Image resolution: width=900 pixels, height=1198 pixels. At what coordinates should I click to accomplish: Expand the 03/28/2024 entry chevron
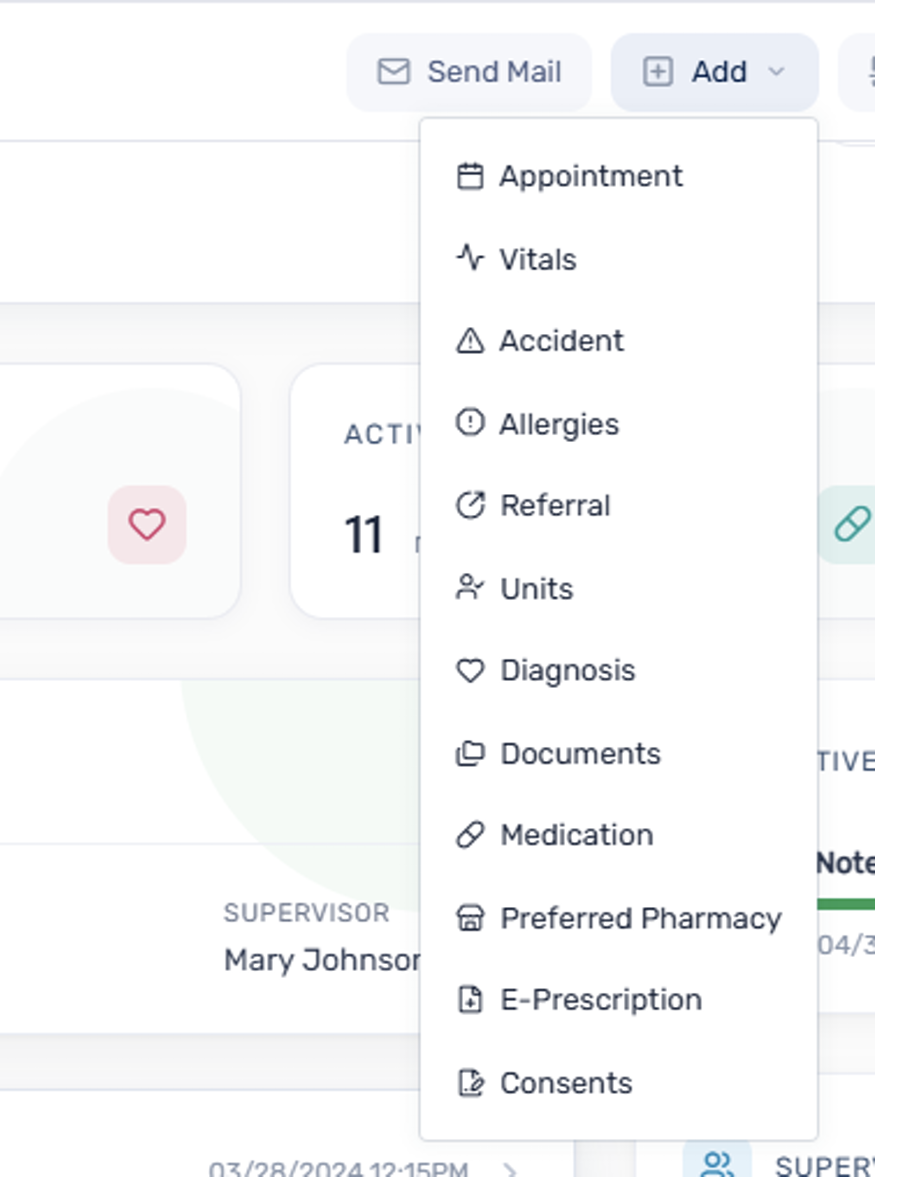pos(510,1170)
